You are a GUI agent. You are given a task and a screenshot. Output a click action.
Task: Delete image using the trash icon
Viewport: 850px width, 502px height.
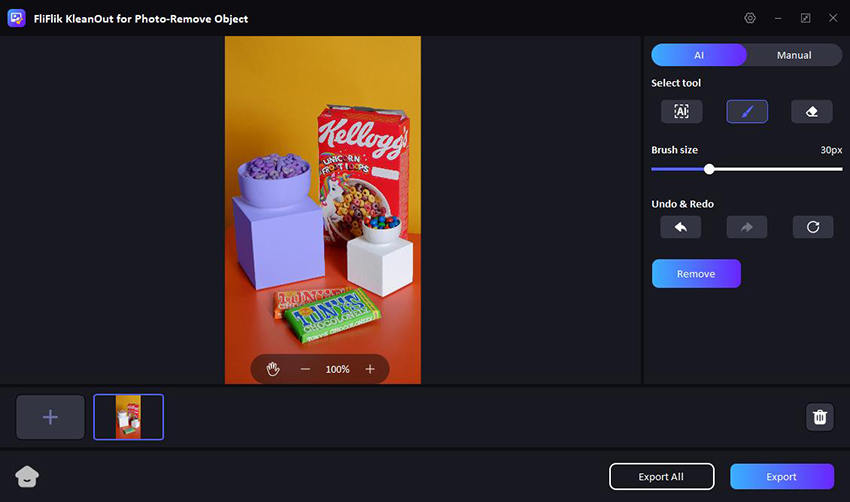click(820, 417)
